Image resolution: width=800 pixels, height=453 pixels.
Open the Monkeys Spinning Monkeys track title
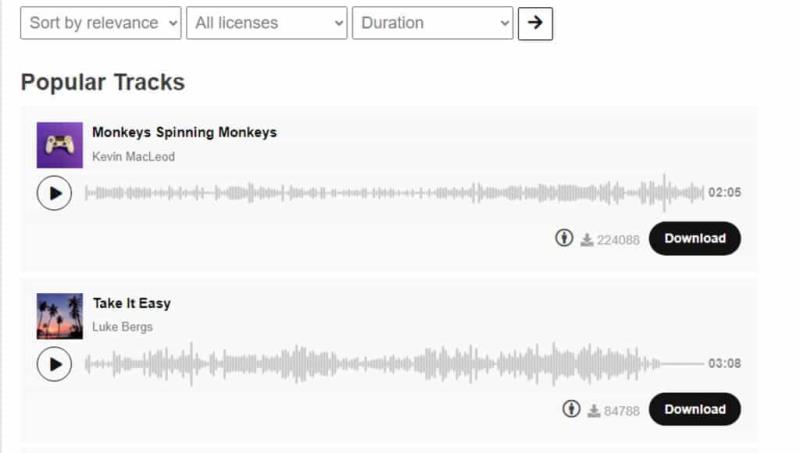[x=184, y=132]
